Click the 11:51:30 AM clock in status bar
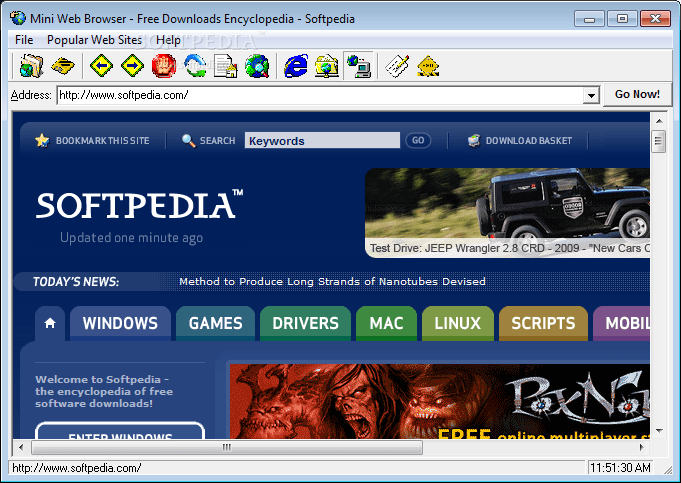Screen dimensions: 681x483 620,468
